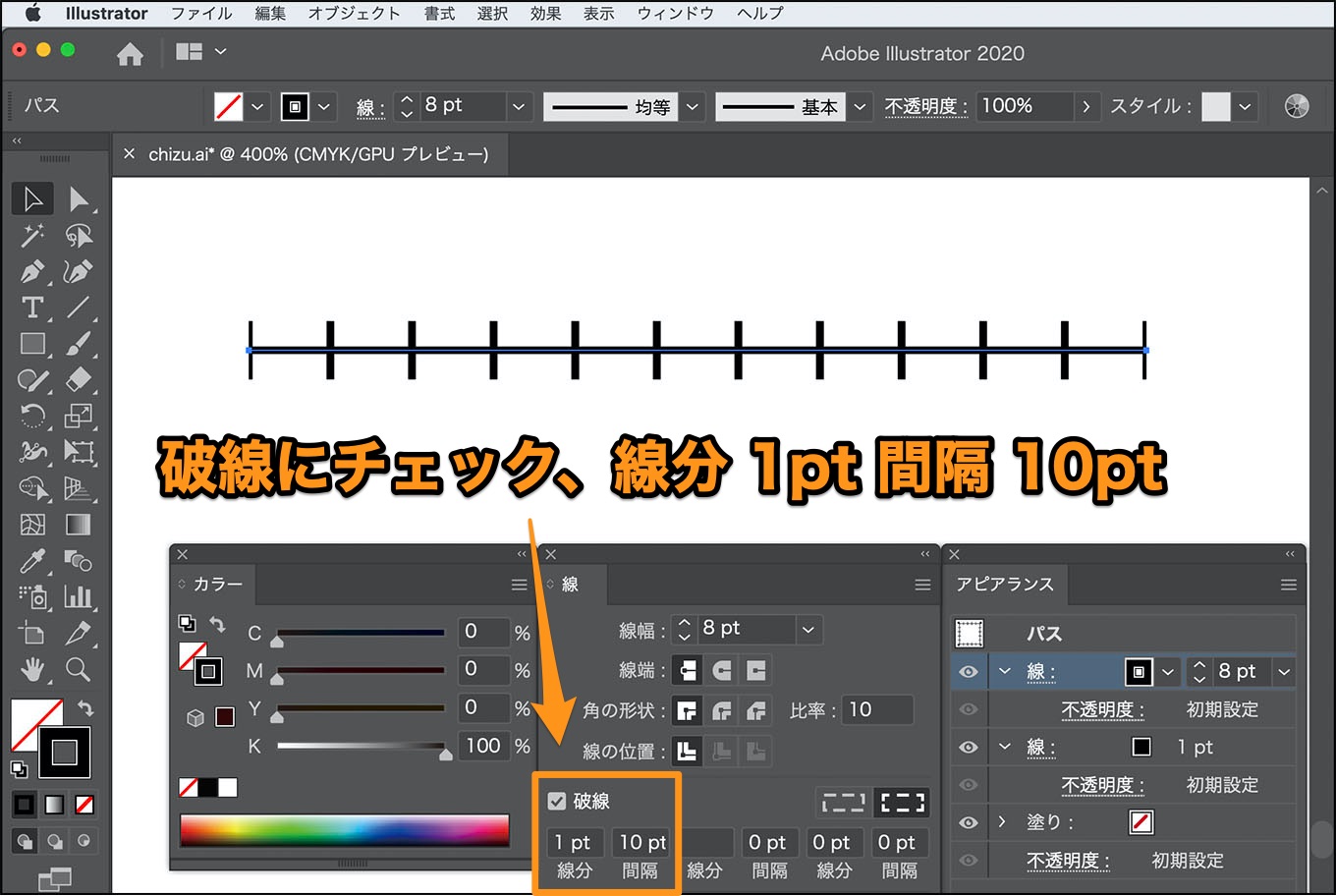Select the Magic Wand tool
This screenshot has width=1336, height=896.
32,236
